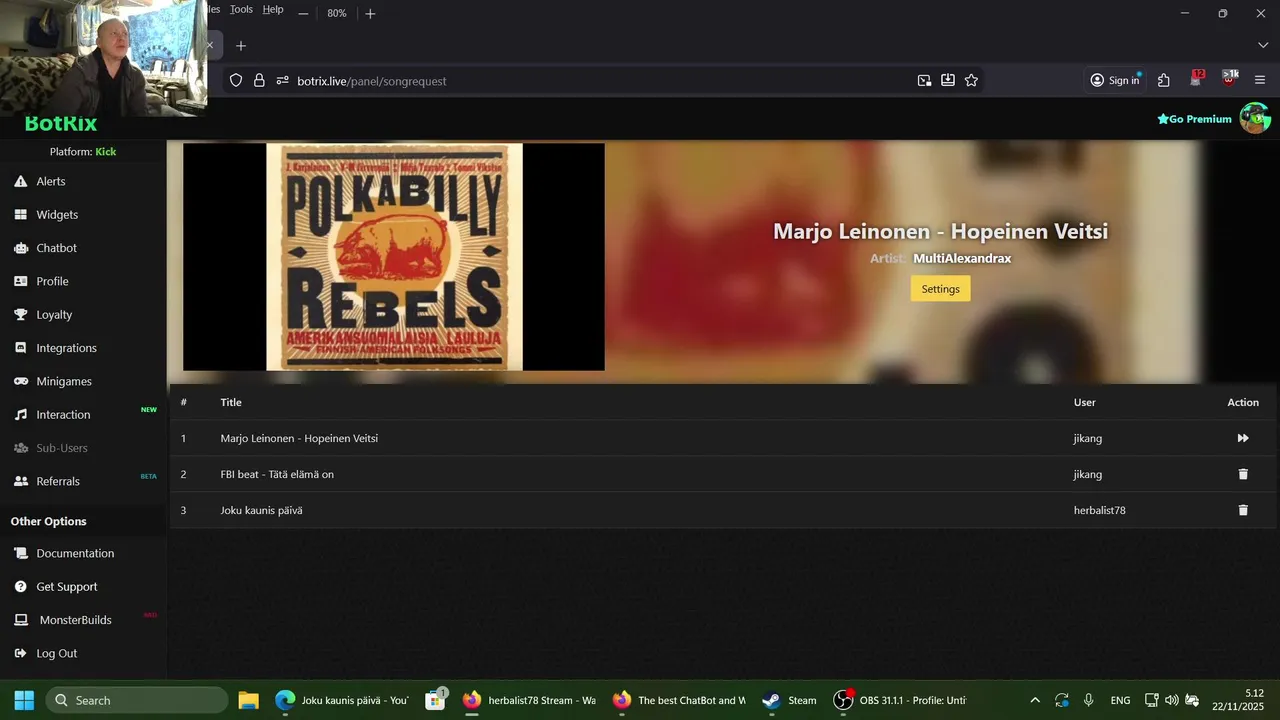Screen dimensions: 1280x720
Task: Click the install app icon in address bar
Action: click(948, 80)
